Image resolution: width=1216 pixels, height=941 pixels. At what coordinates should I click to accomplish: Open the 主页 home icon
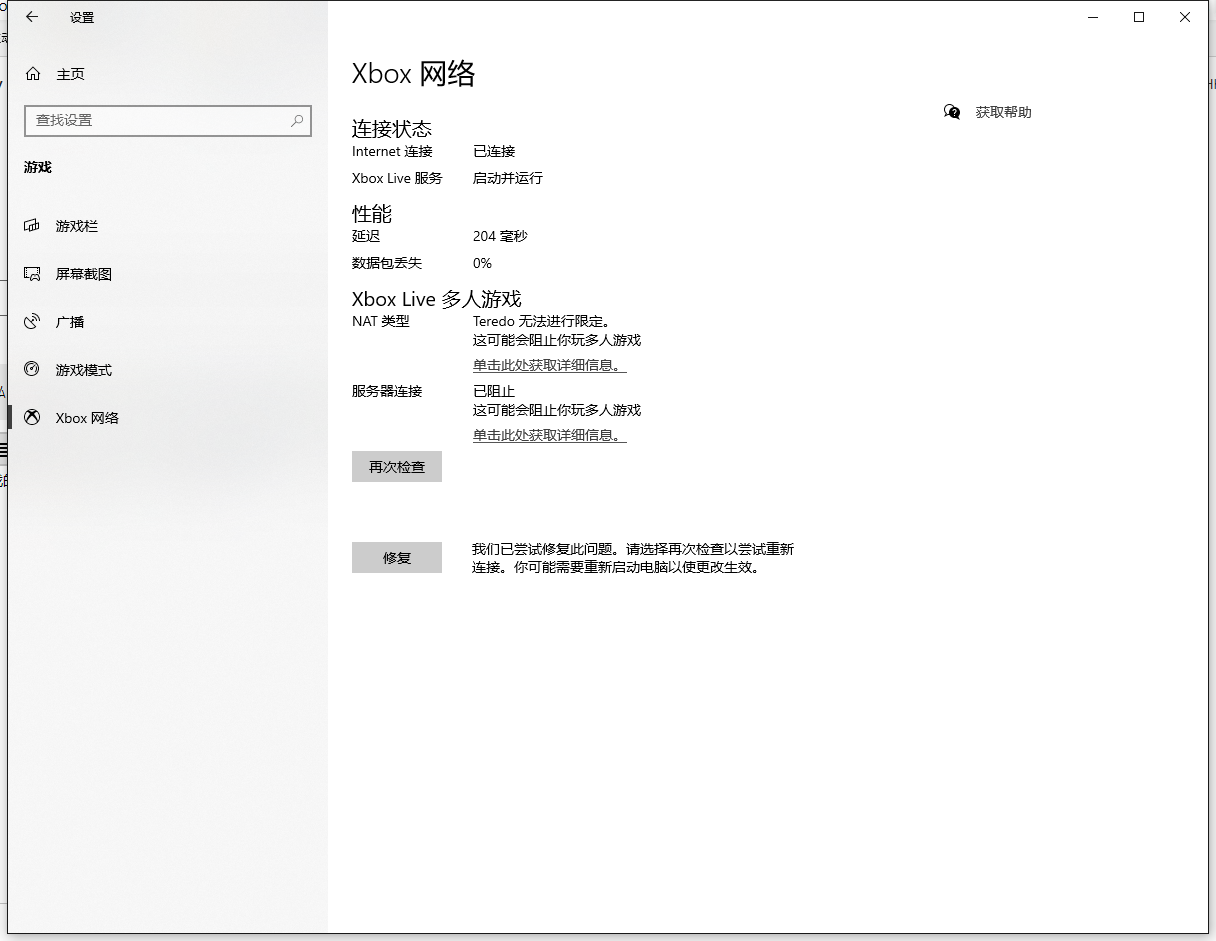[33, 74]
